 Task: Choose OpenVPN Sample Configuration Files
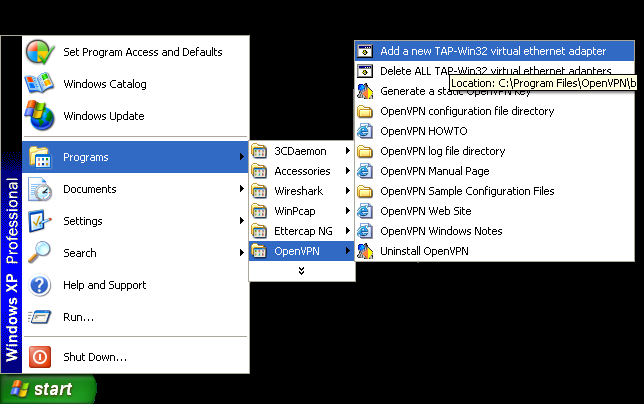pos(494,191)
